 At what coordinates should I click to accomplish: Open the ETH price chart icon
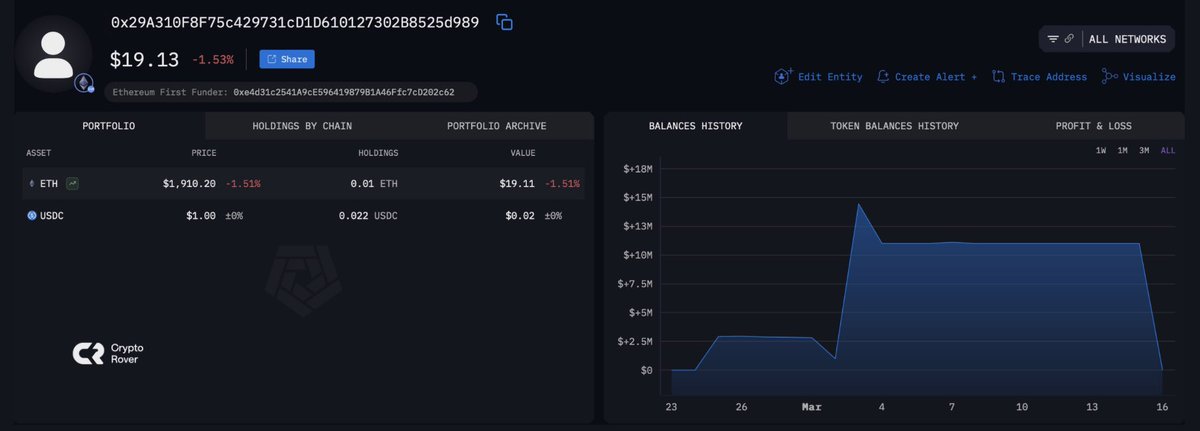tap(73, 184)
